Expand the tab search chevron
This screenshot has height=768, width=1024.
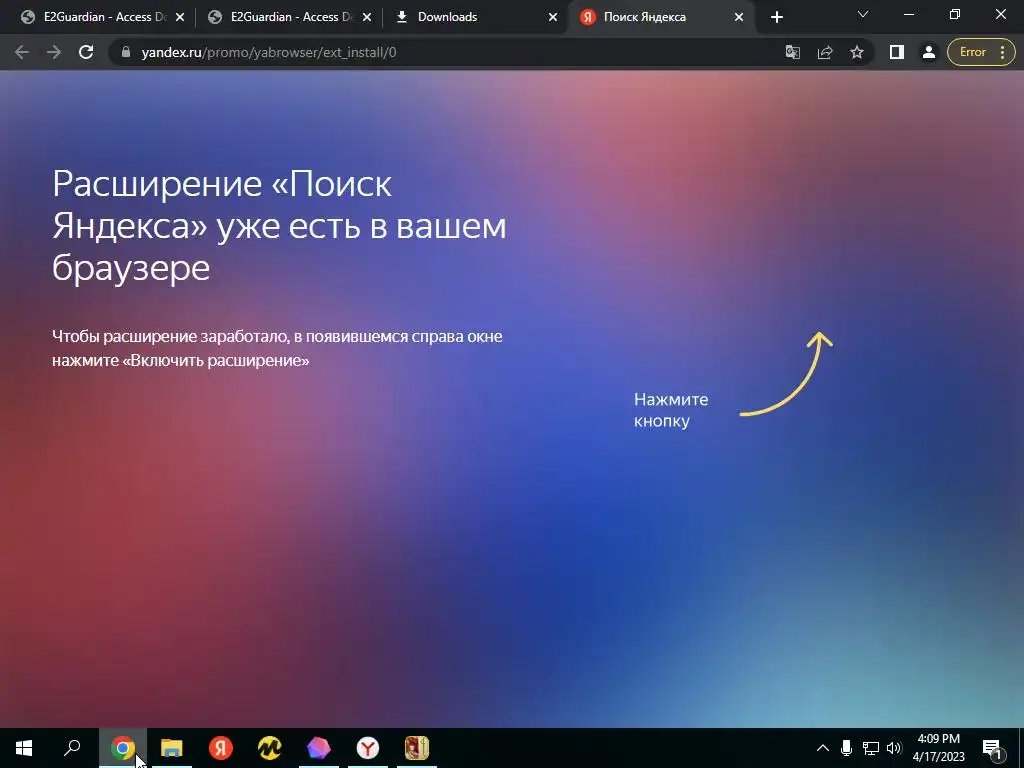click(x=863, y=14)
